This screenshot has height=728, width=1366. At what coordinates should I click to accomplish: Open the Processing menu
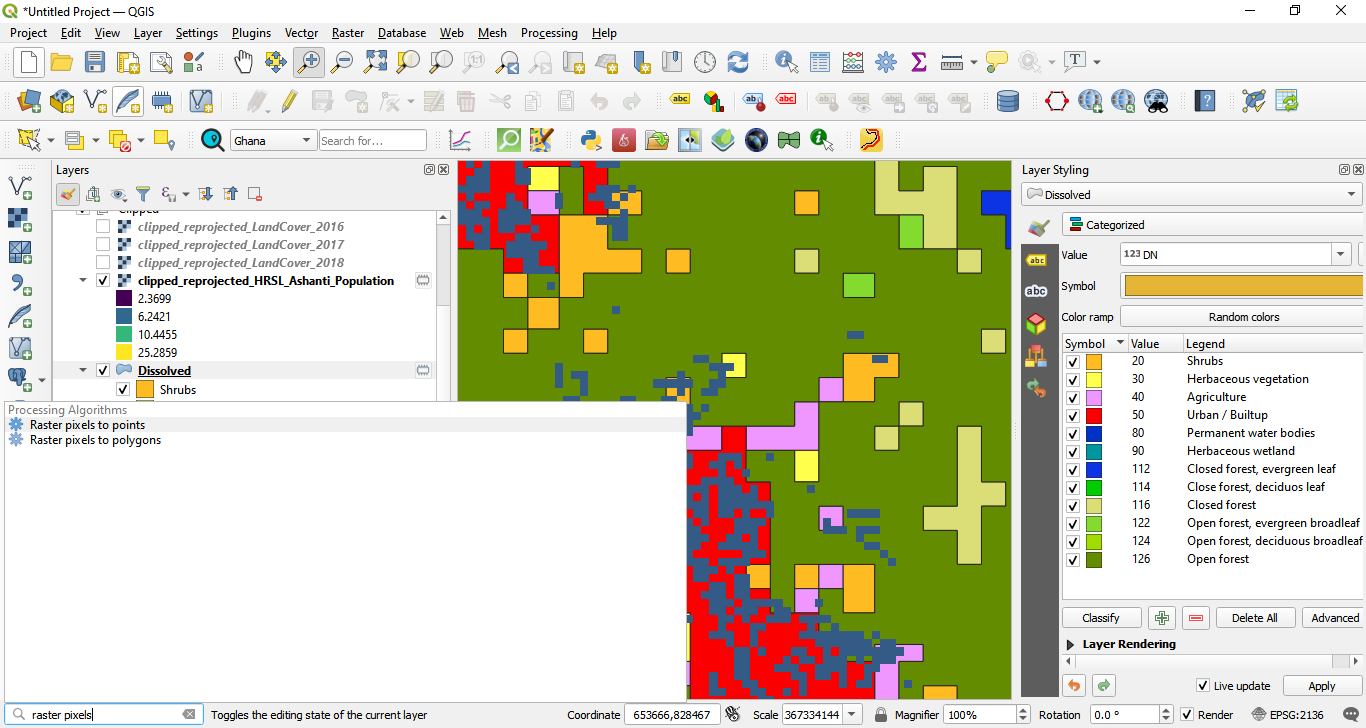pyautogui.click(x=549, y=33)
